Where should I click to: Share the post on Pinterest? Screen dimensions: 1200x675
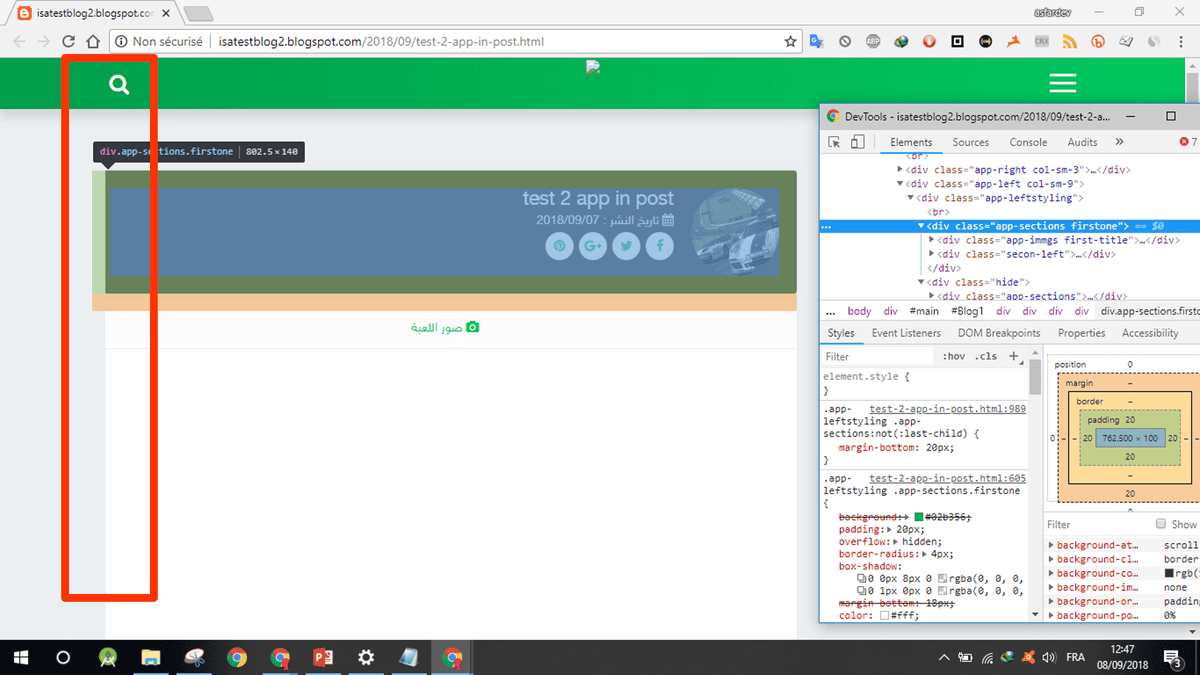coord(559,246)
